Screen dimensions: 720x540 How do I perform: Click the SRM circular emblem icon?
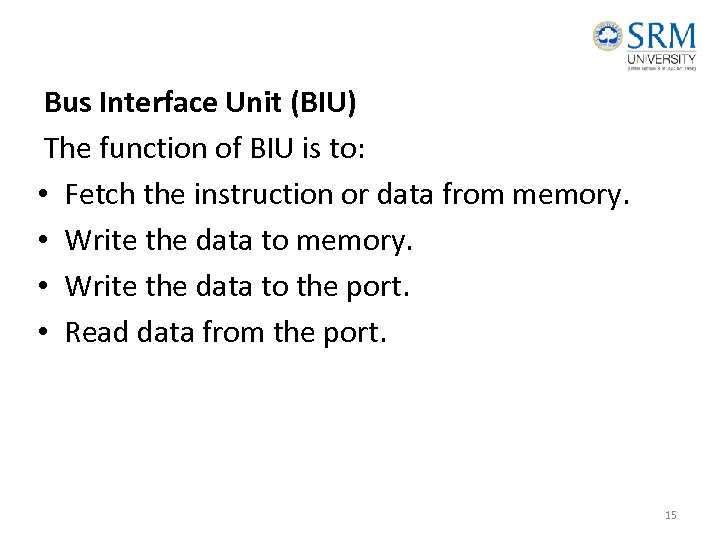pyautogui.click(x=607, y=37)
